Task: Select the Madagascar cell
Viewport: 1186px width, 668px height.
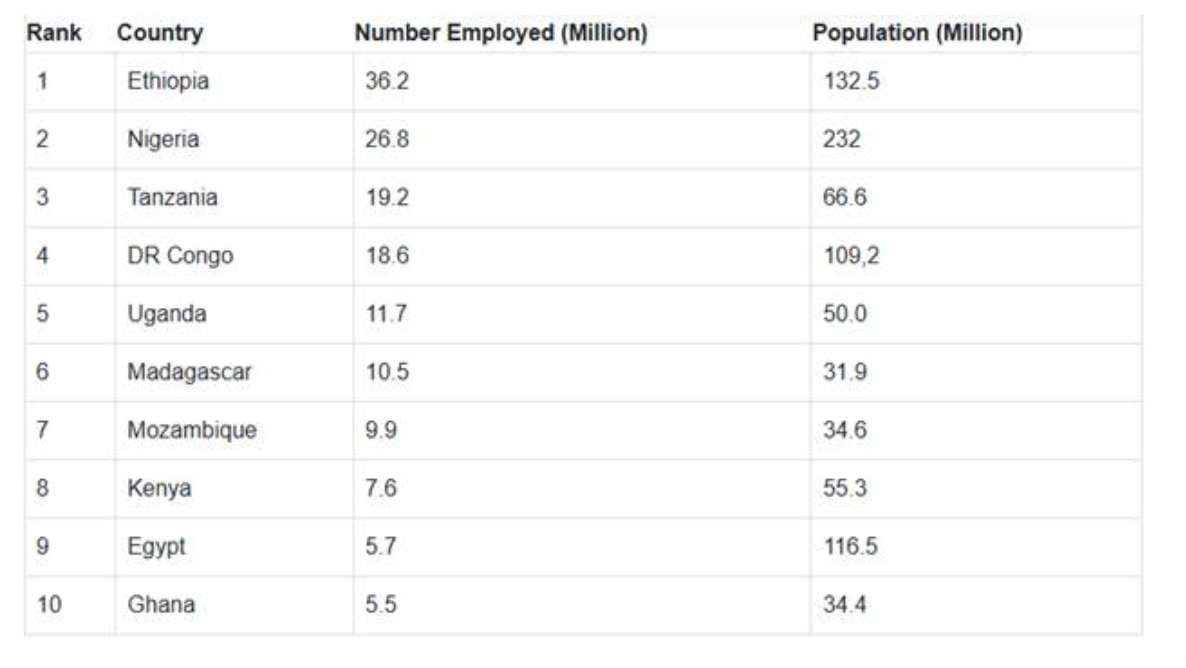Action: coord(190,372)
